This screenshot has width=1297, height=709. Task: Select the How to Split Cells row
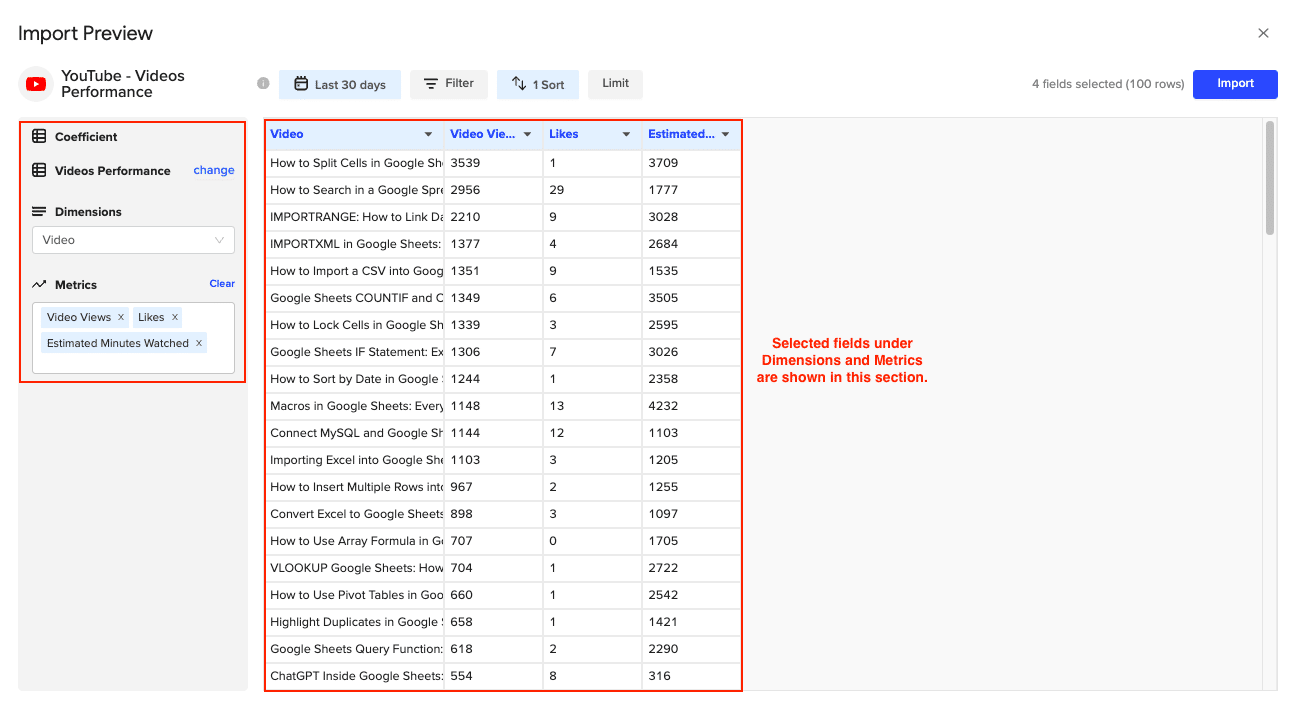(x=503, y=163)
